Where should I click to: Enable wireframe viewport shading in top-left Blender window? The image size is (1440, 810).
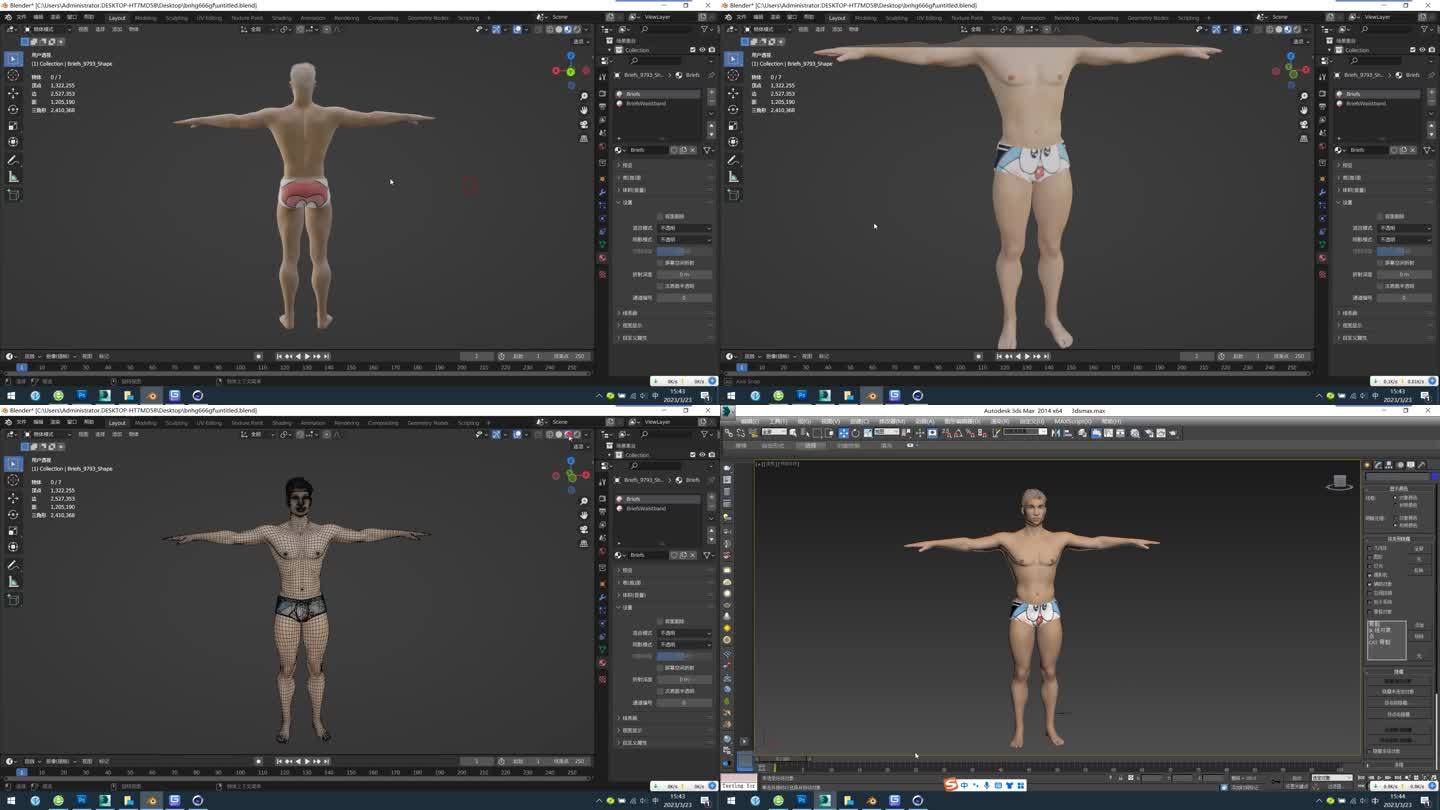(550, 29)
